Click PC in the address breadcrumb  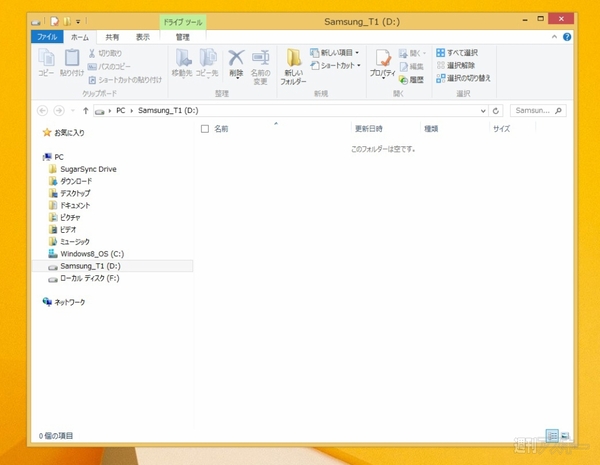121,111
